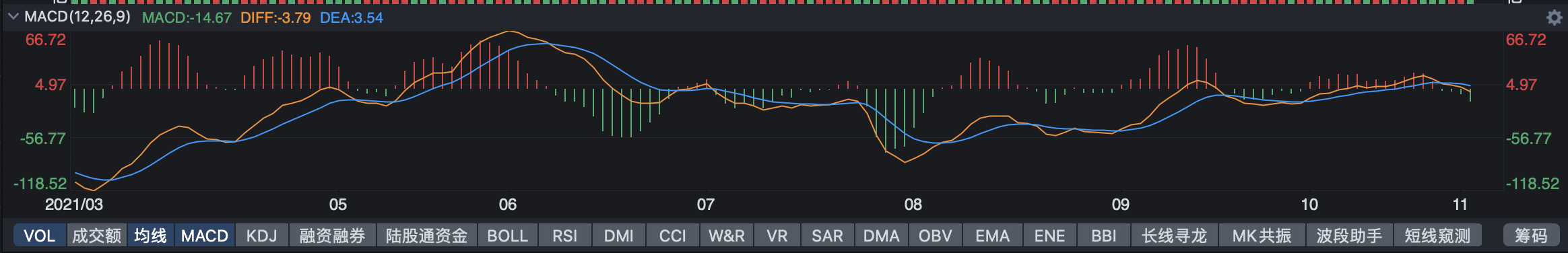Toggle the 均线 indicator tab
Image resolution: width=1568 pixels, height=253 pixels.
pyautogui.click(x=150, y=236)
